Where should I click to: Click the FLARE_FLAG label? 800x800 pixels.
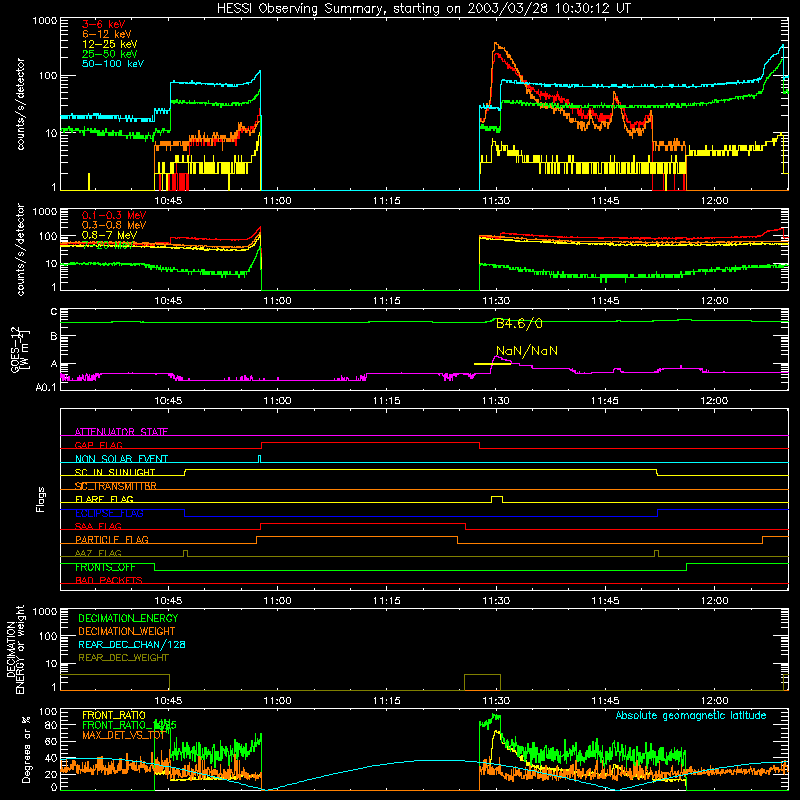104,499
